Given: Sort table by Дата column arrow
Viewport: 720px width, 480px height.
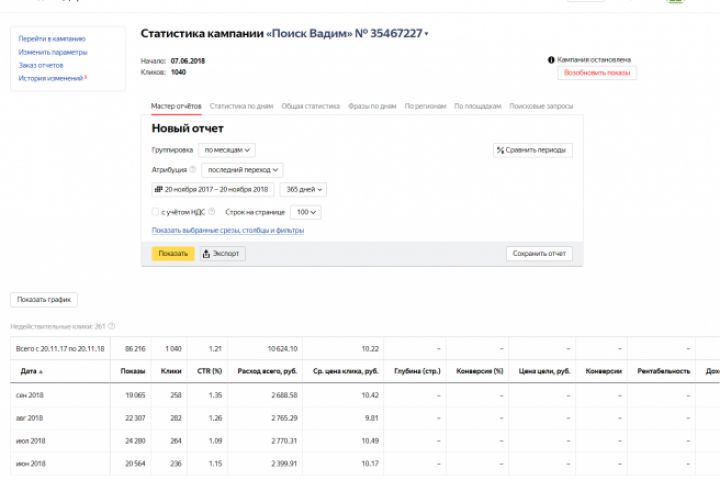Looking at the screenshot, I should pyautogui.click(x=41, y=371).
